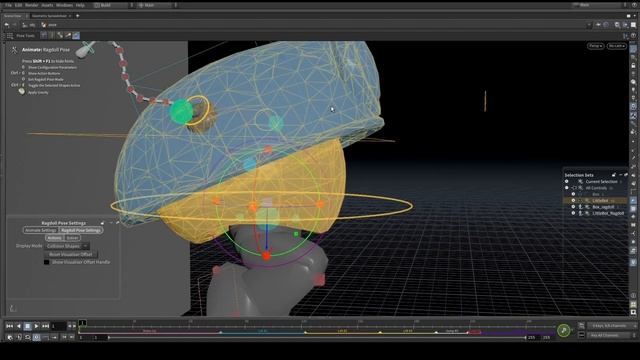Click the third Pose Tools toolbar icon
The width and height of the screenshot is (640, 360).
point(60,36)
